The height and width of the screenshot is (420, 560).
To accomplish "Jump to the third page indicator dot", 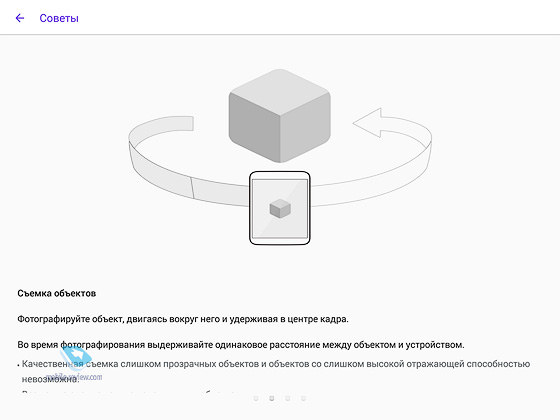I will (288, 398).
